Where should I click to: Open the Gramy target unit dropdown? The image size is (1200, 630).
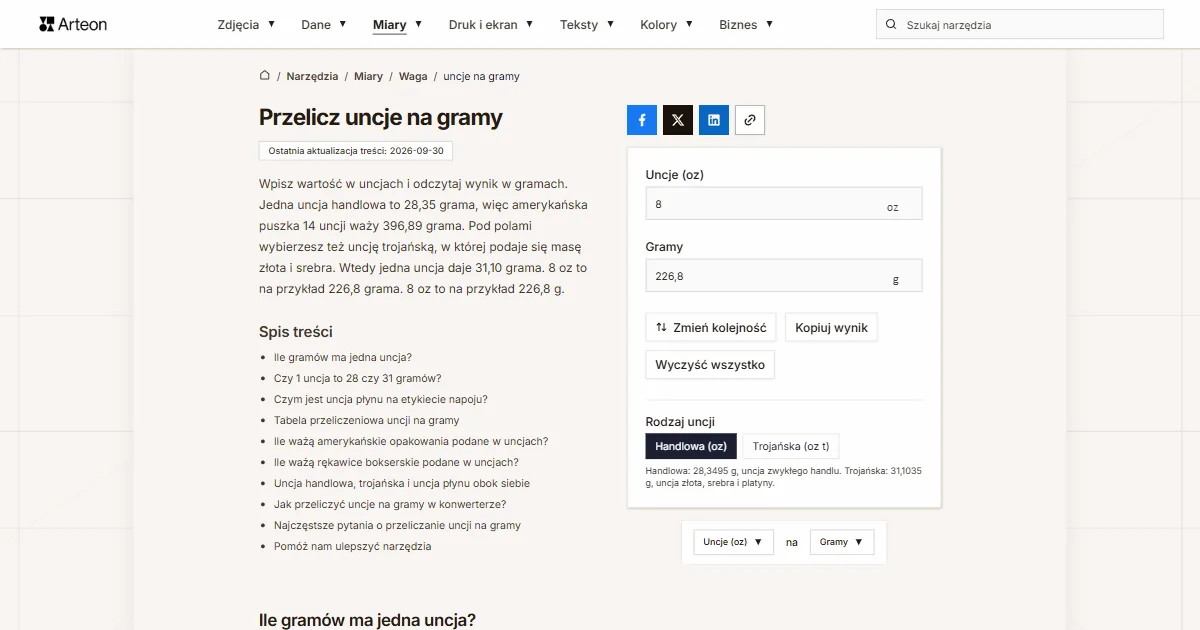(842, 542)
